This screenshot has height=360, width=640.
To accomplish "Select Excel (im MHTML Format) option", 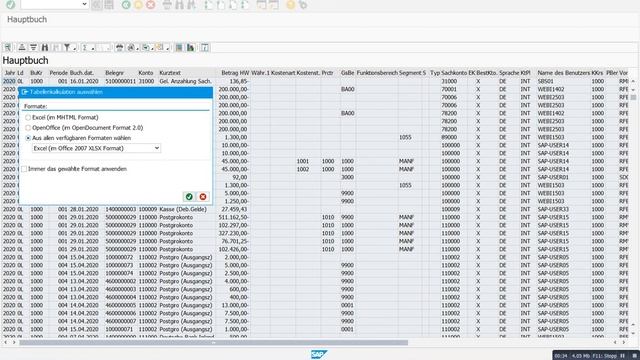I will (28, 118).
